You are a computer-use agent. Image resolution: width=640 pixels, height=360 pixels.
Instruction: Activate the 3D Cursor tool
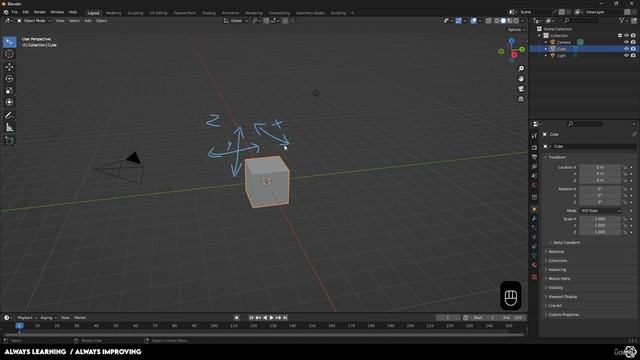click(9, 54)
